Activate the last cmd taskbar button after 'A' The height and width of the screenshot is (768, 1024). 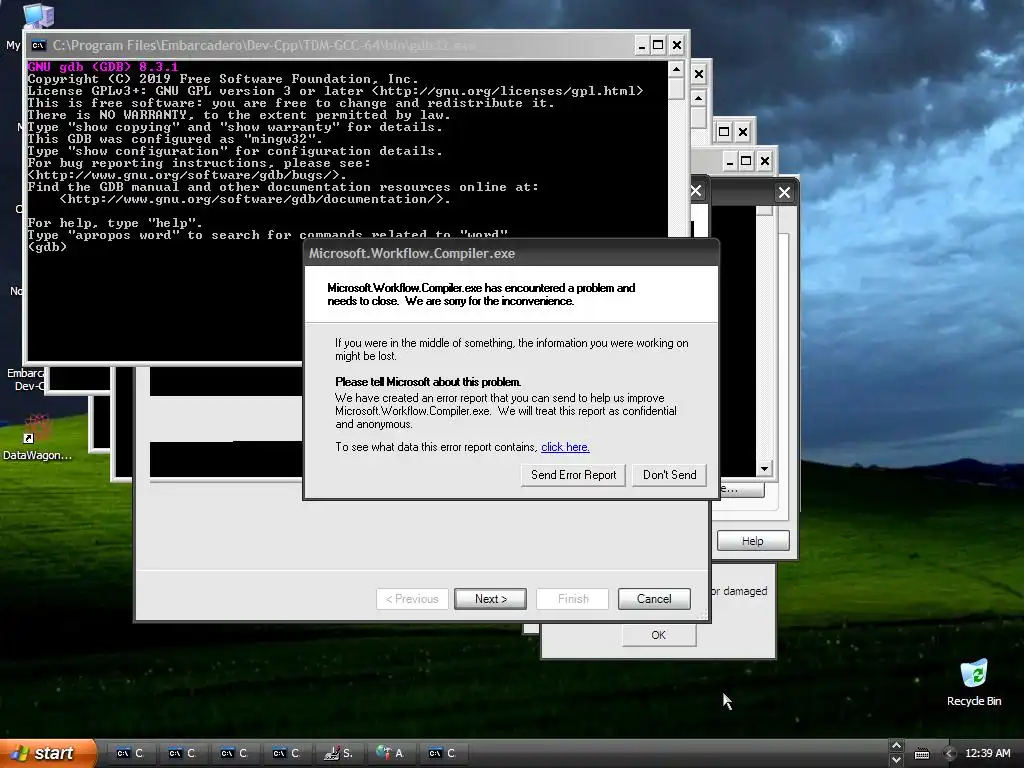[442, 753]
